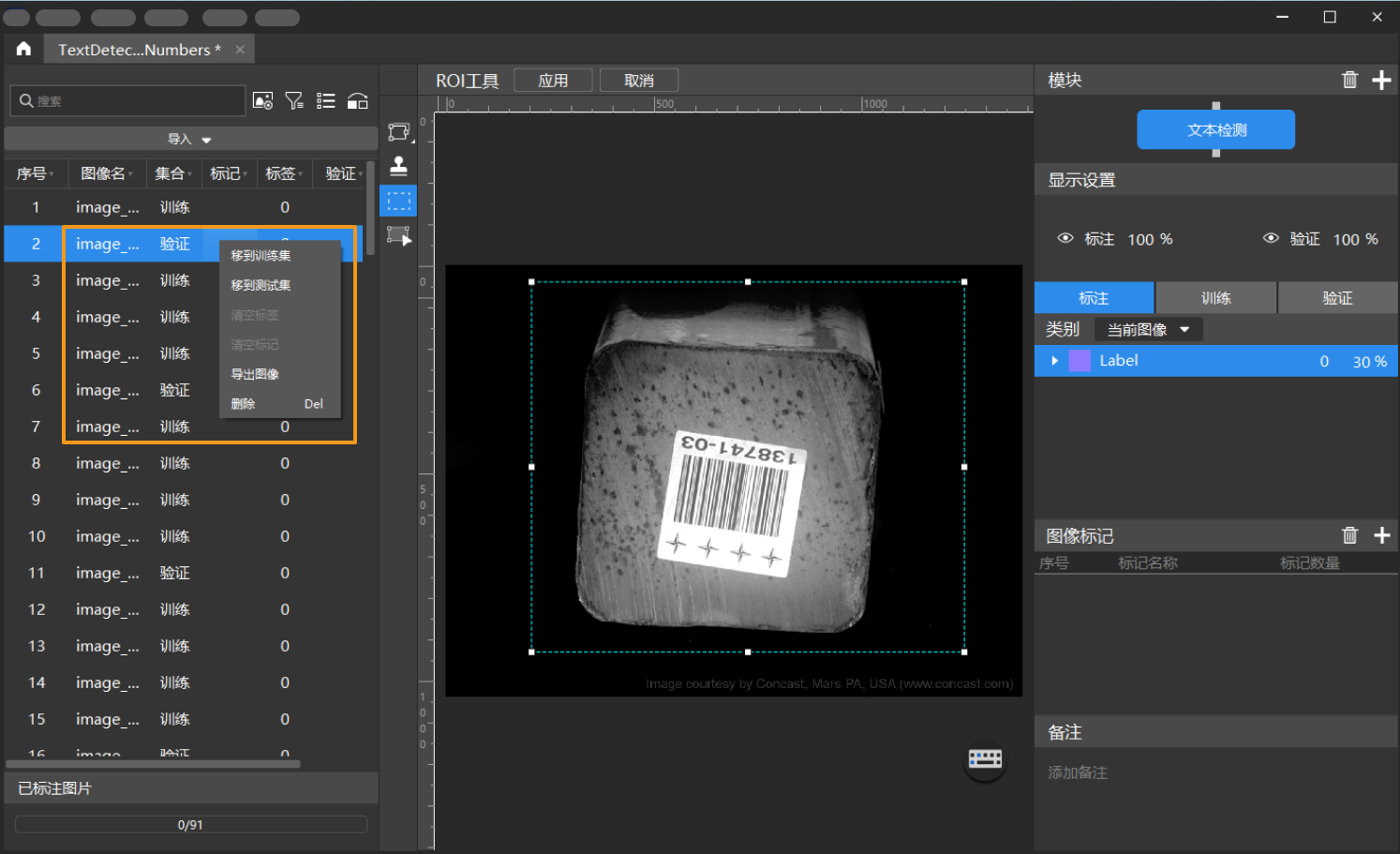
Task: Toggle 验证 visibility eye icon
Action: [x=1271, y=238]
